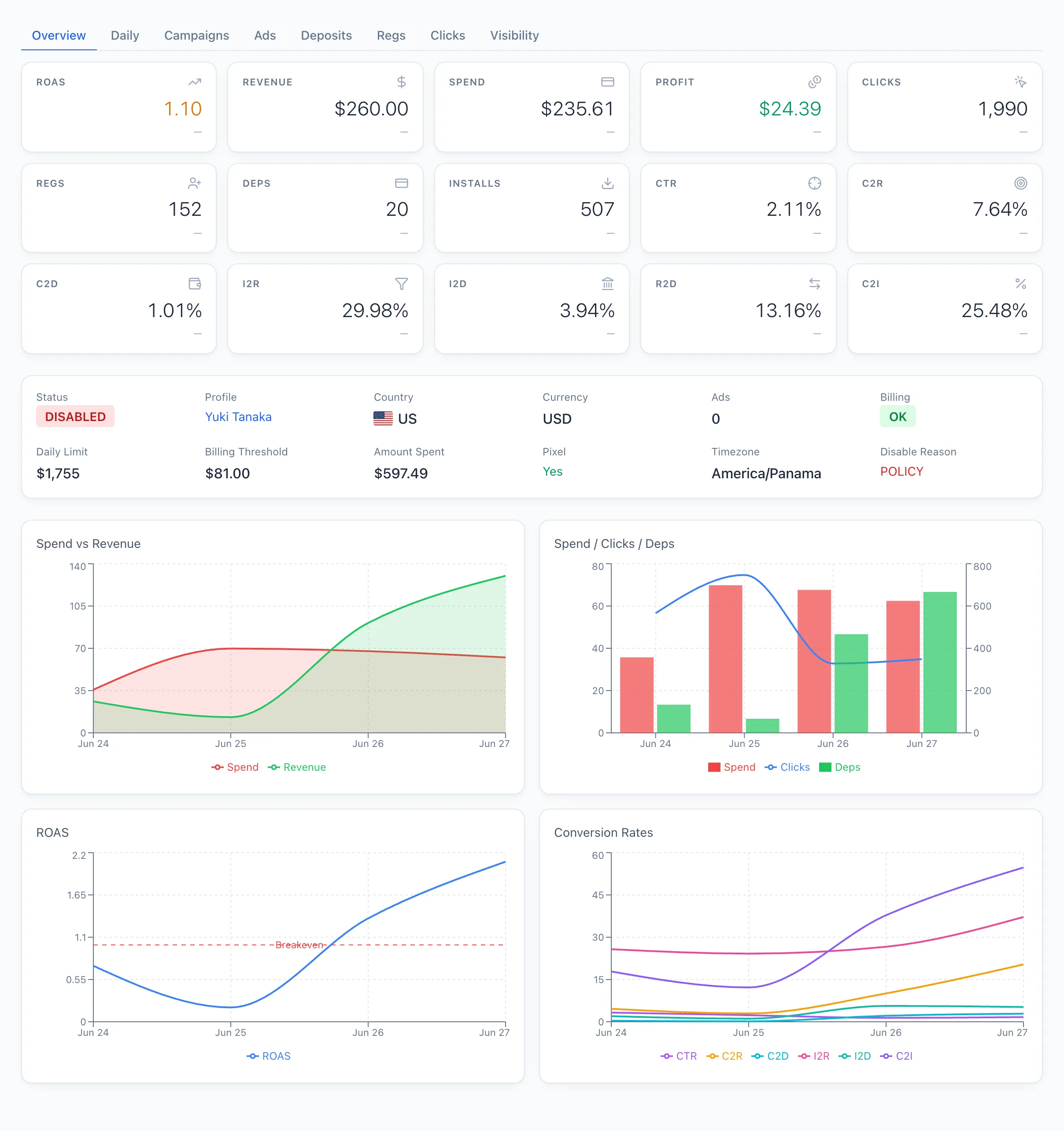Screen dimensions: 1064x1131
Task: Click the C2I percent icon
Action: point(1021,283)
